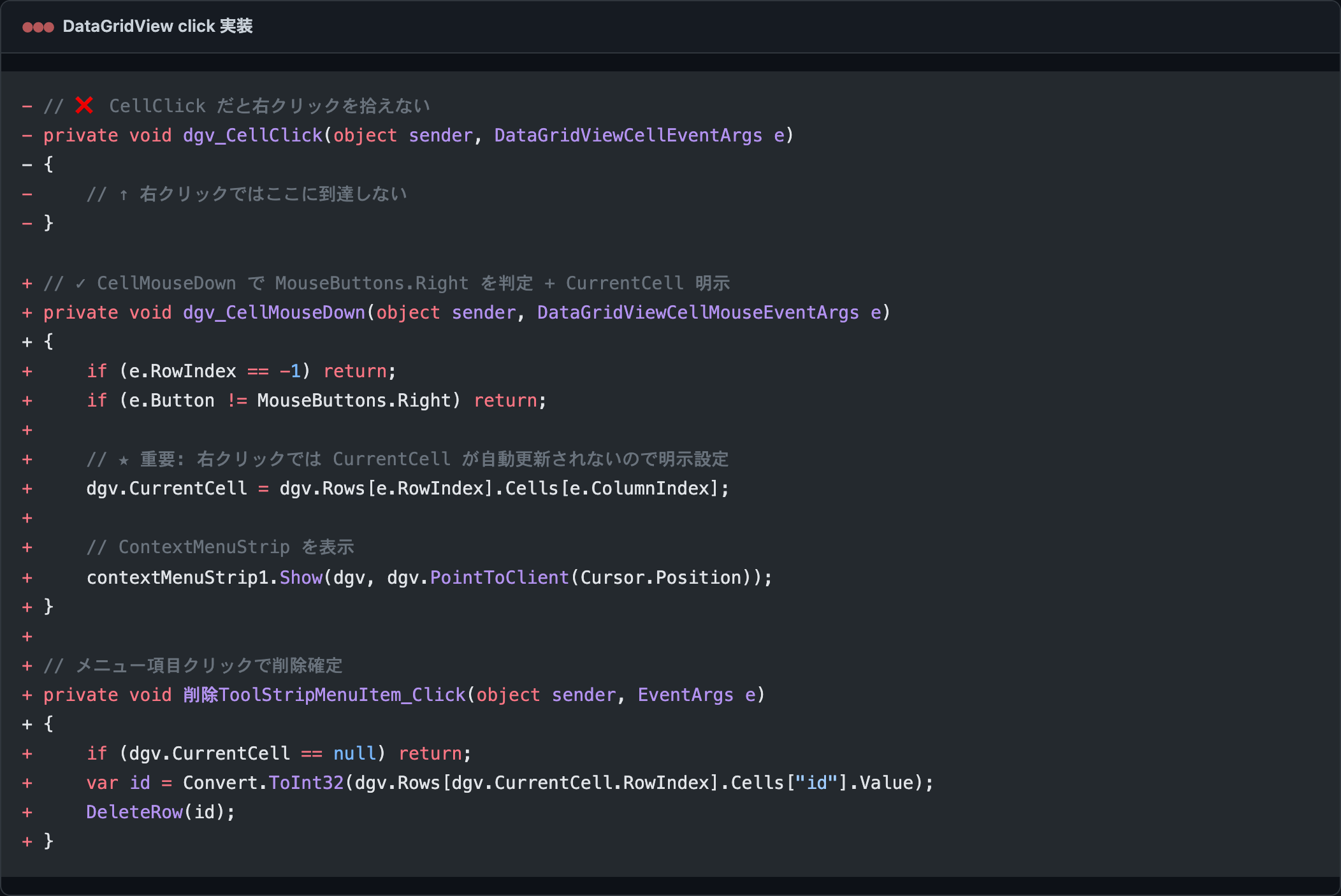
Task: Click the null keyword in the CurrentCell check
Action: (x=354, y=753)
